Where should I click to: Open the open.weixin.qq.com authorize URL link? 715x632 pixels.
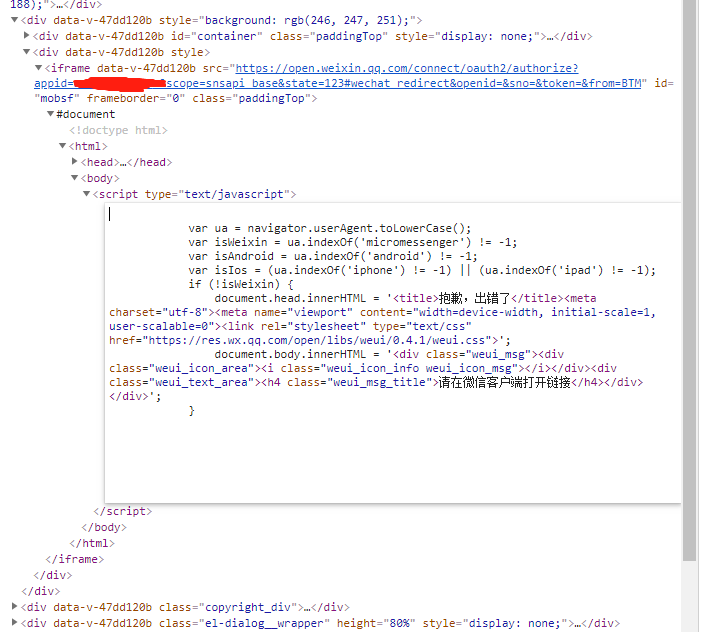pyautogui.click(x=407, y=68)
